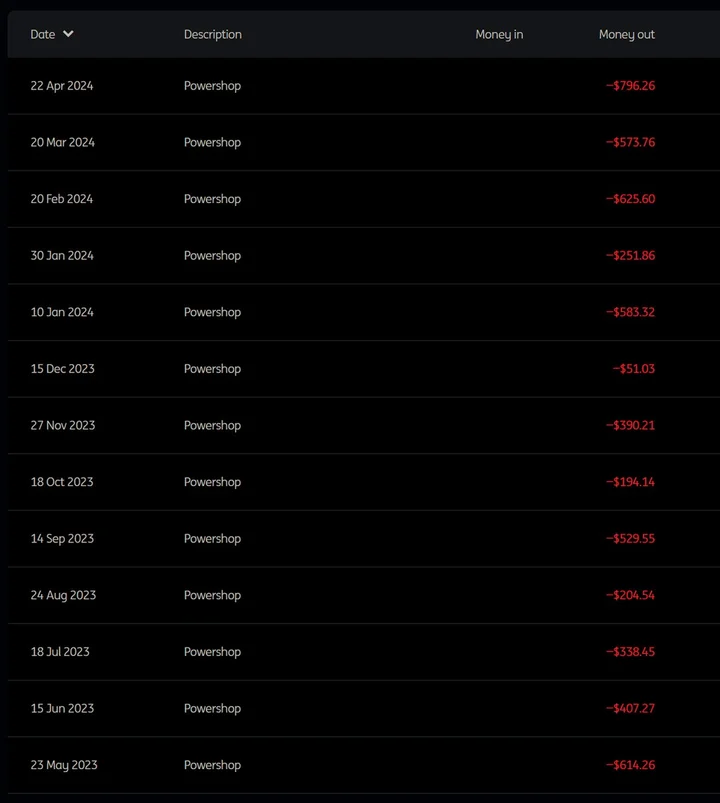The width and height of the screenshot is (720, 803).
Task: Click the Money in column header
Action: tap(499, 34)
